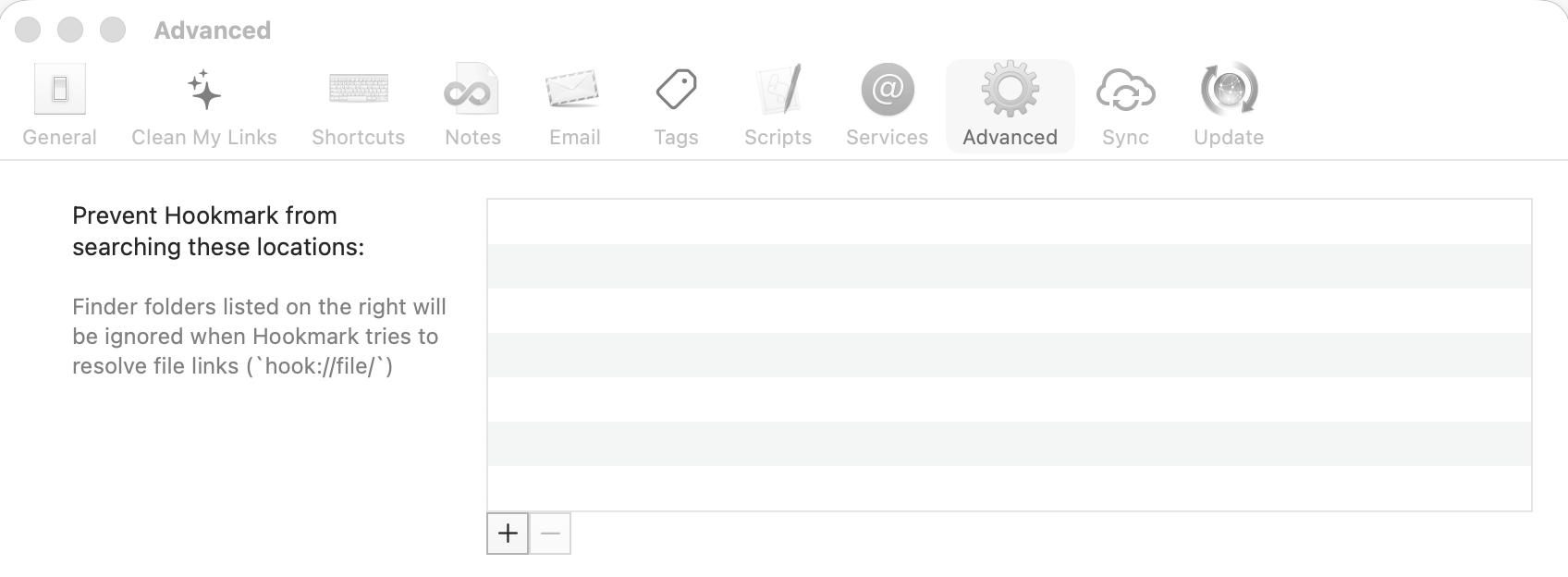1568x577 pixels.
Task: Click the Email envelope icon
Action: click(x=574, y=90)
